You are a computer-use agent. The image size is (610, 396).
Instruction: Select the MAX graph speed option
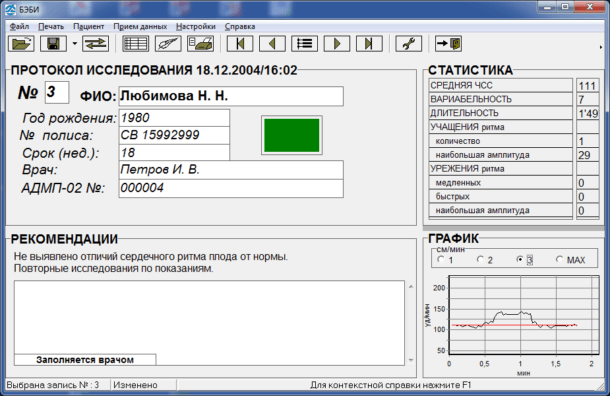click(571, 260)
